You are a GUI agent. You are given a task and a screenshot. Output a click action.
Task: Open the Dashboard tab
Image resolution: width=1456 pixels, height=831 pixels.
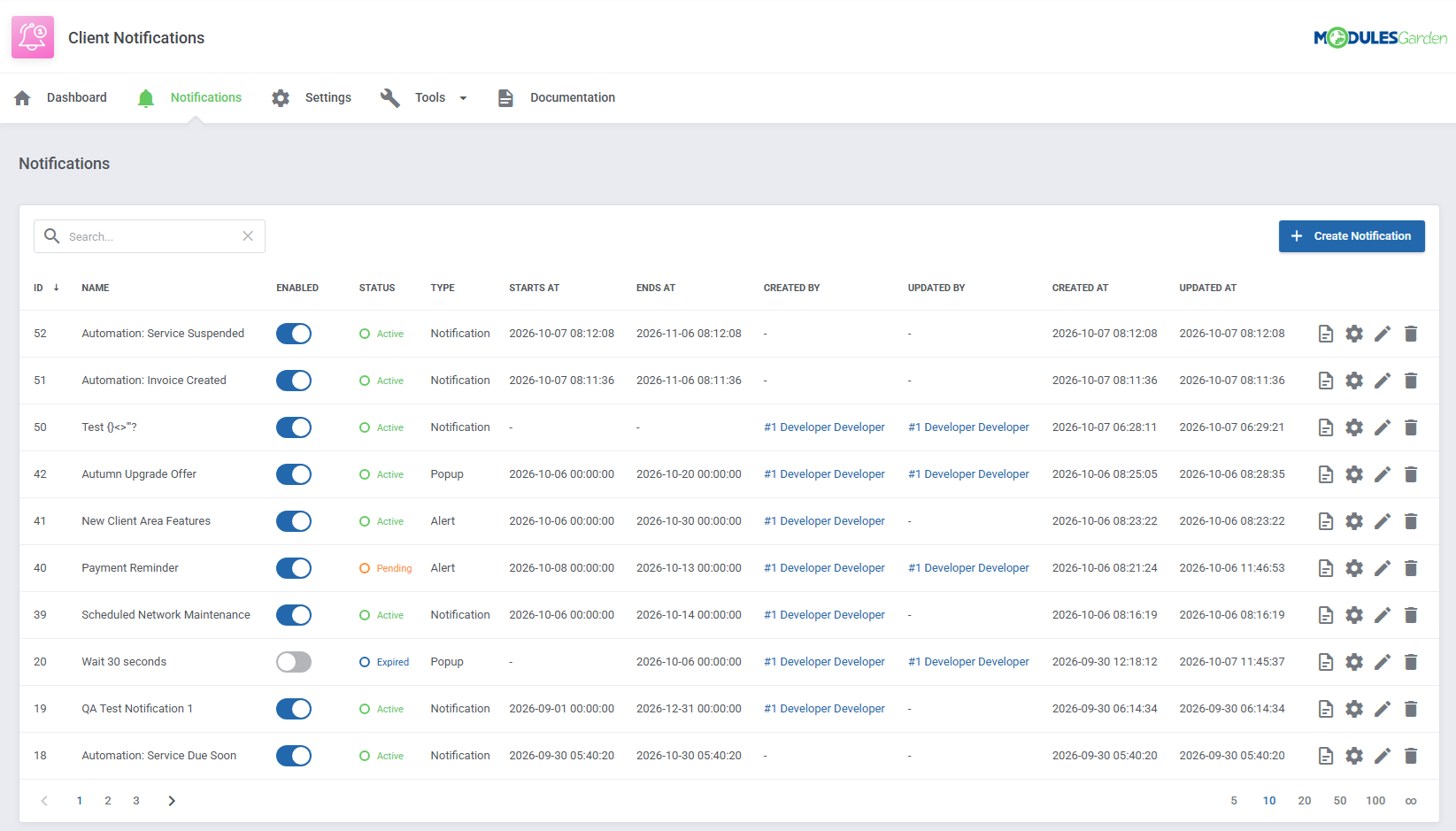click(60, 97)
